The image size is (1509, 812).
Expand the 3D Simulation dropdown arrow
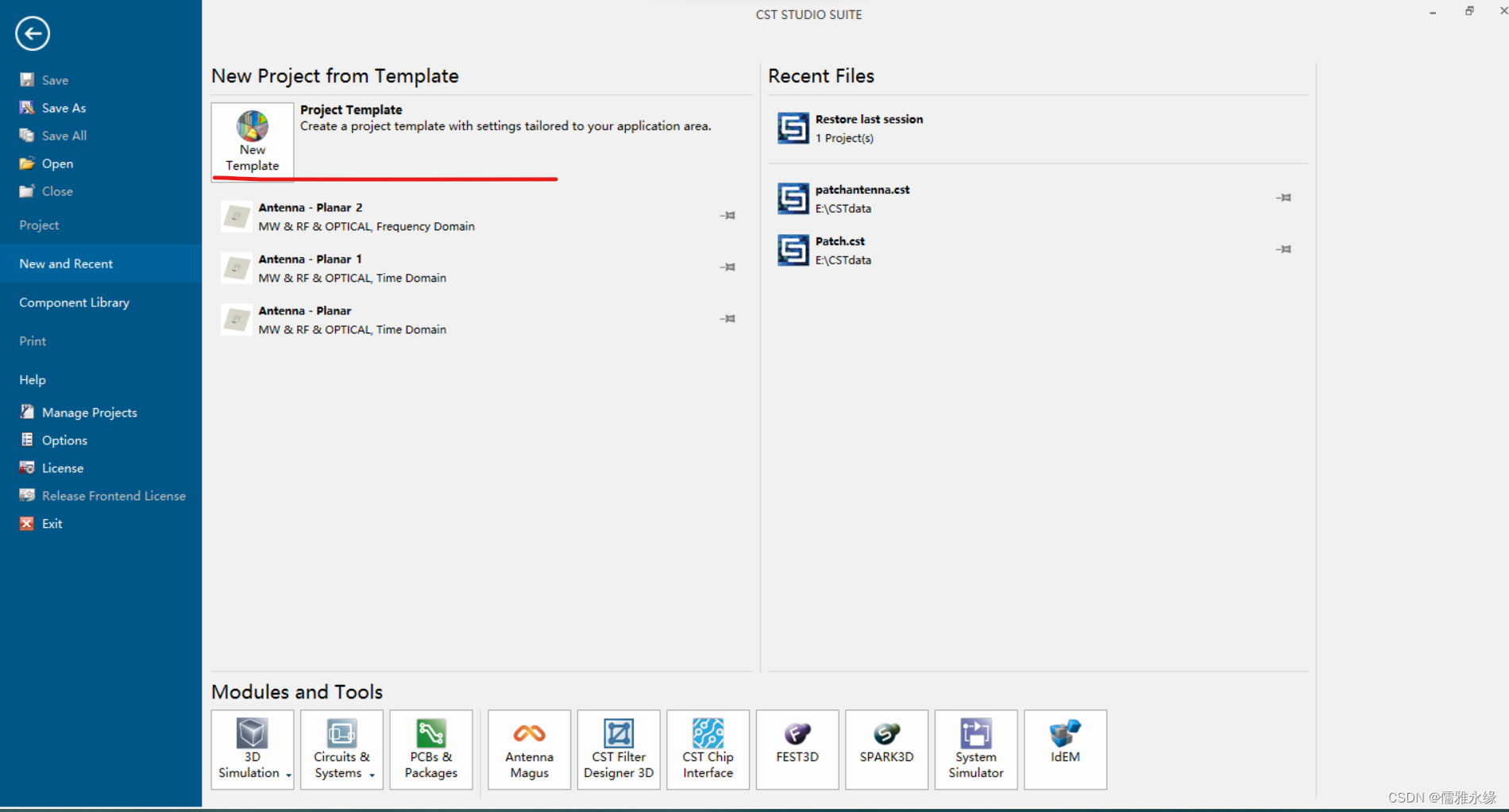pos(288,775)
